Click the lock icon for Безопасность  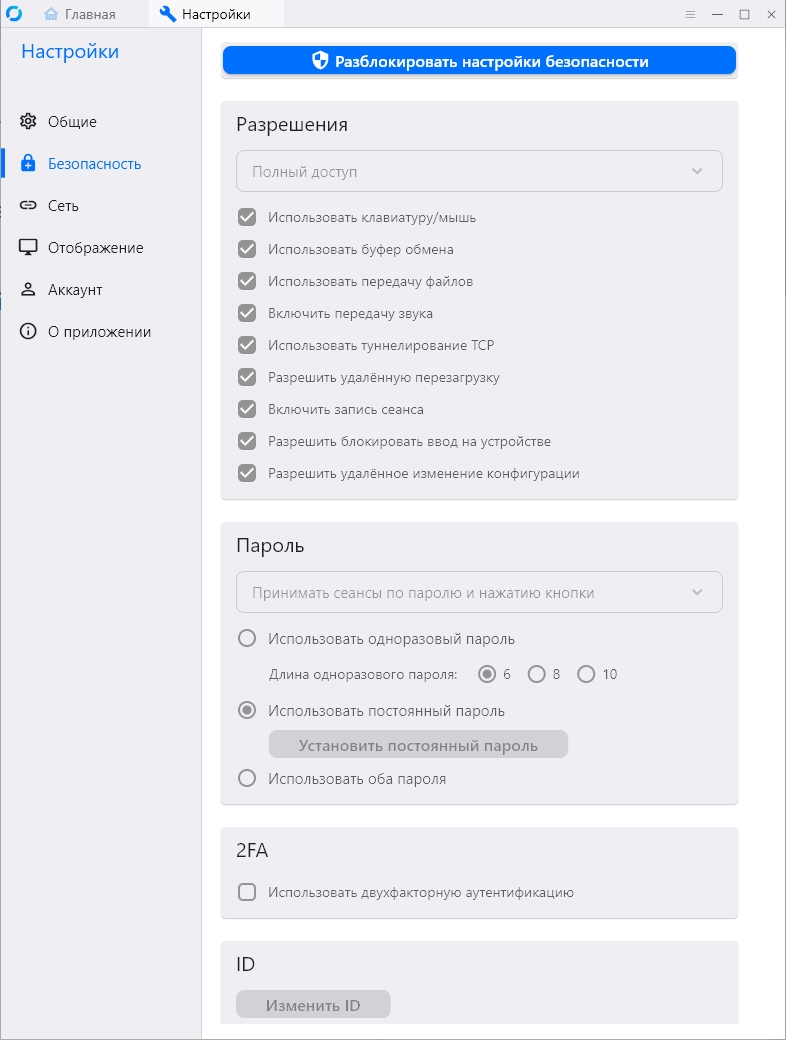[28, 164]
